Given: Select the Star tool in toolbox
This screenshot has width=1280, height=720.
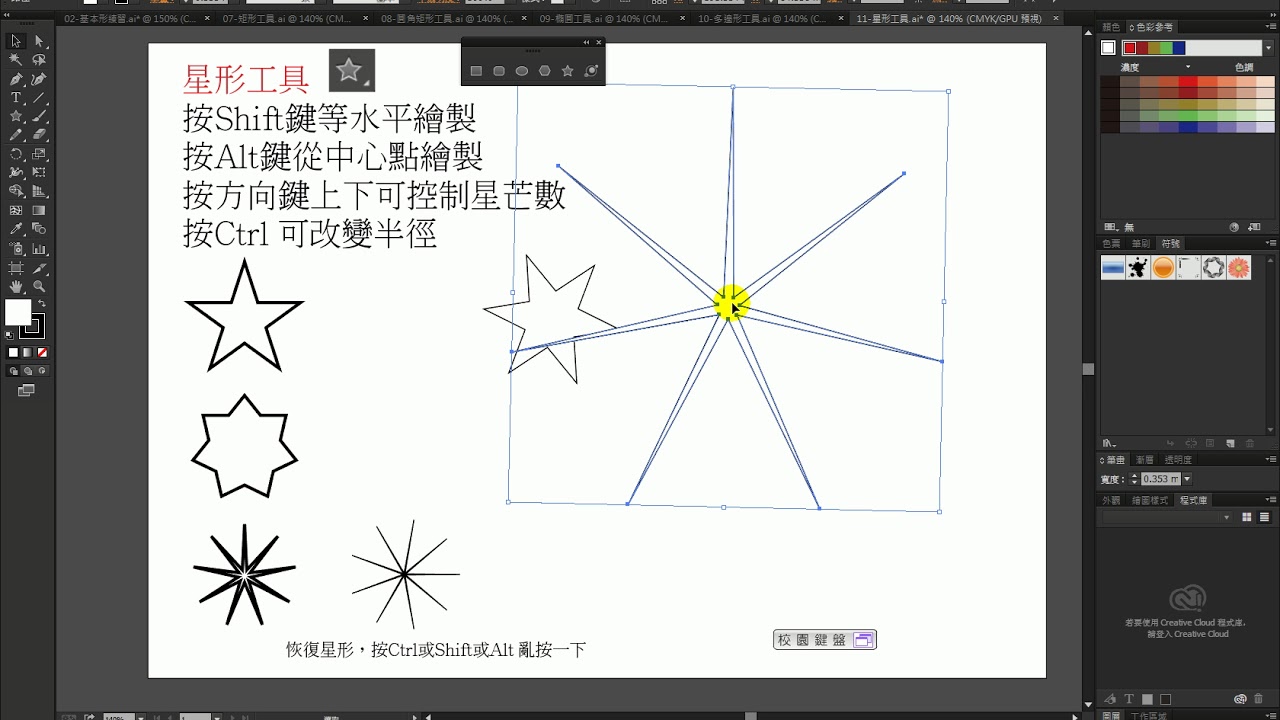Looking at the screenshot, I should [16, 116].
